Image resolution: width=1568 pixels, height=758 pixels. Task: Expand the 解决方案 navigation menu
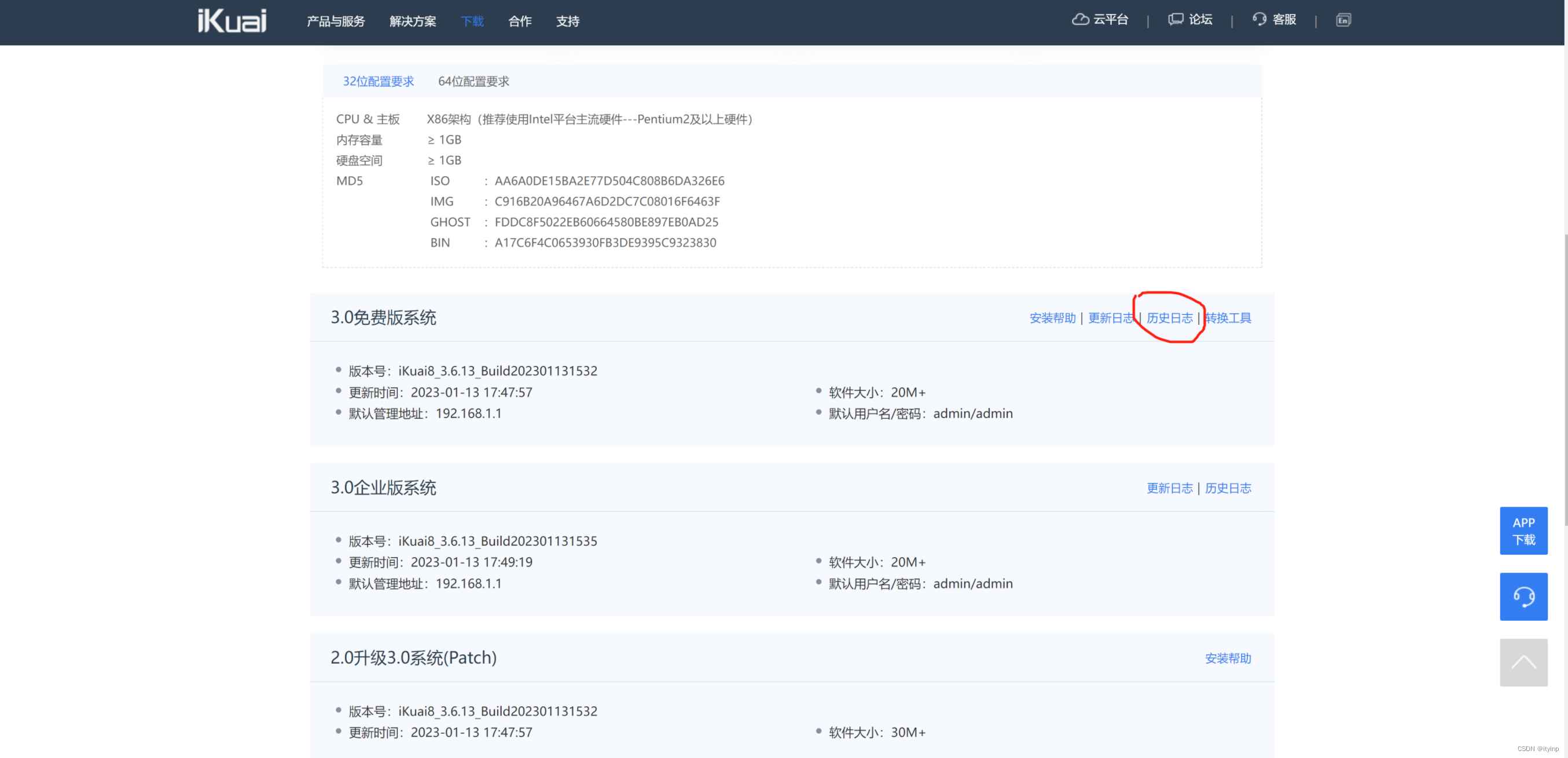click(x=413, y=21)
